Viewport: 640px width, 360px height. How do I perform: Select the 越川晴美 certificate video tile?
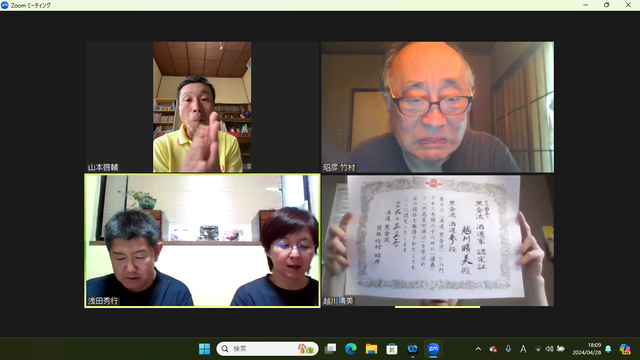point(438,241)
